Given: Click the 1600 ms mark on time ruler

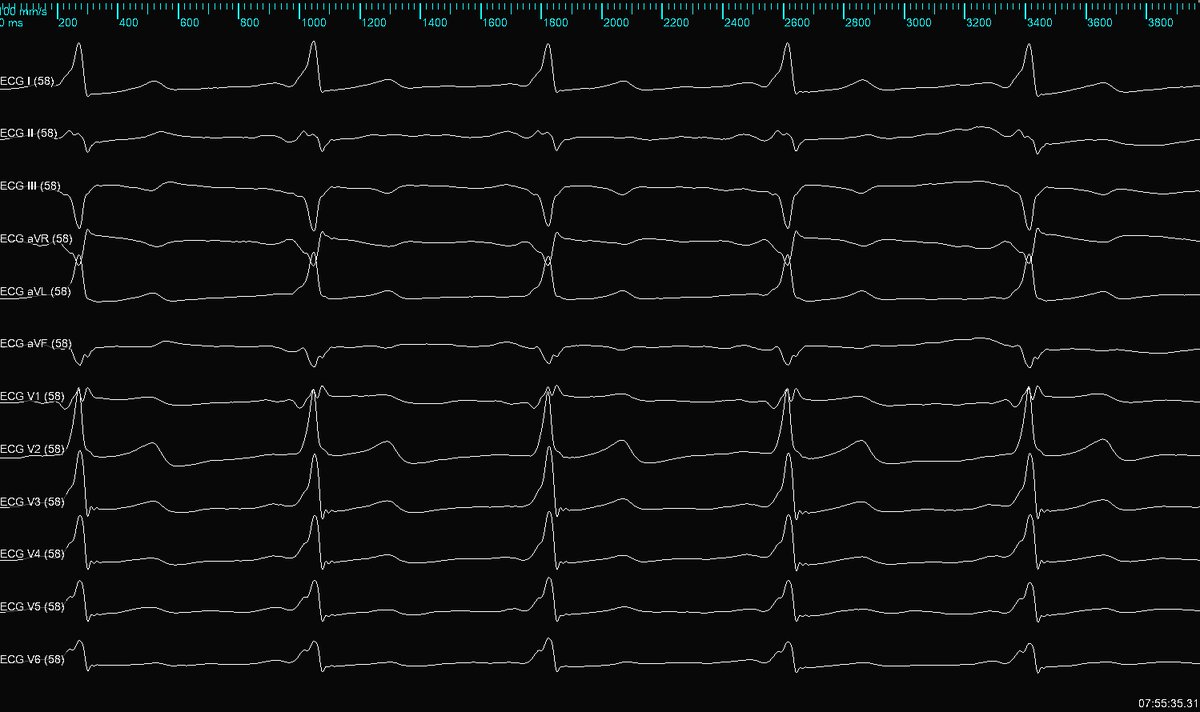Looking at the screenshot, I should click(496, 22).
